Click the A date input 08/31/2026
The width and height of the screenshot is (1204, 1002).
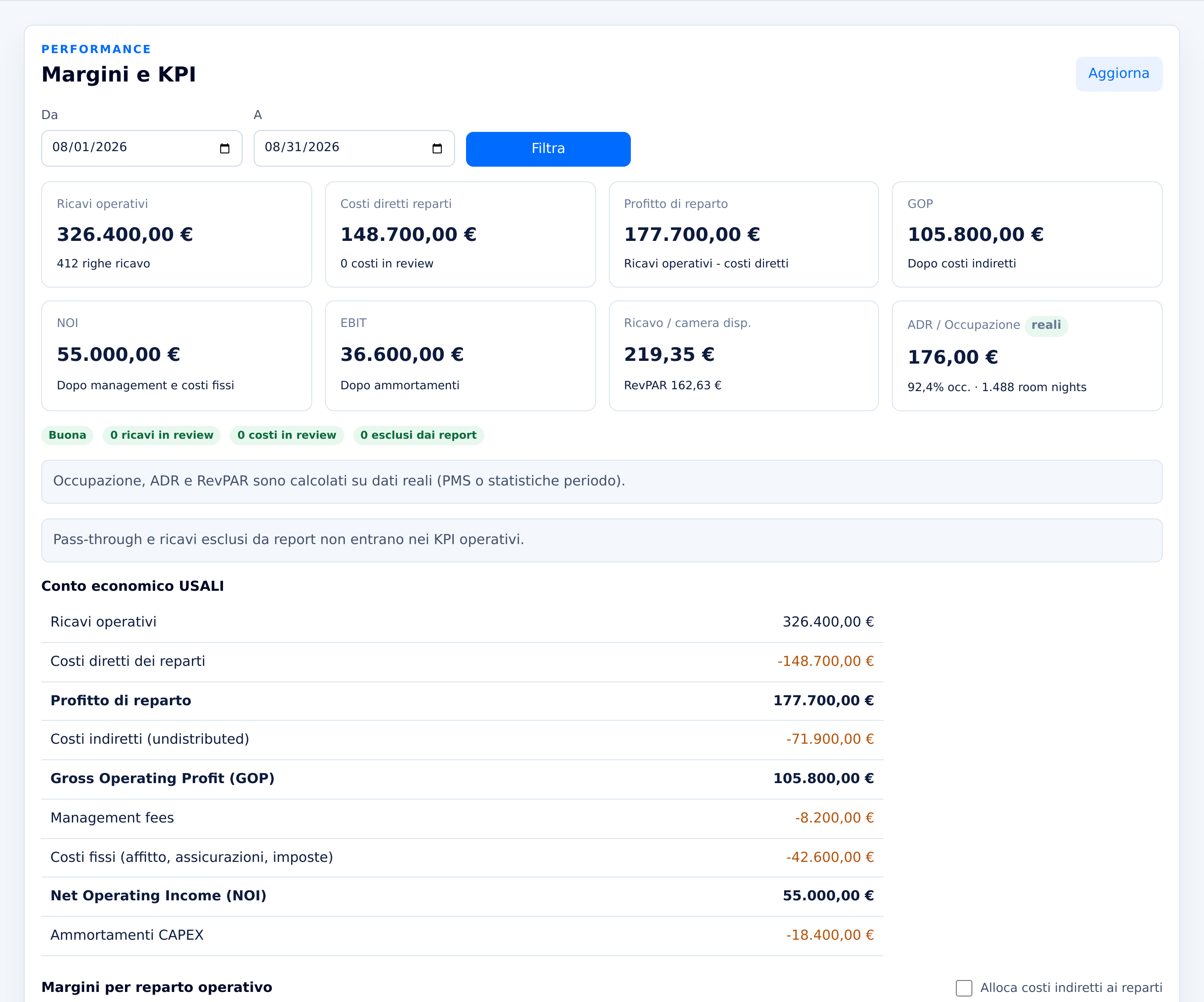(354, 148)
